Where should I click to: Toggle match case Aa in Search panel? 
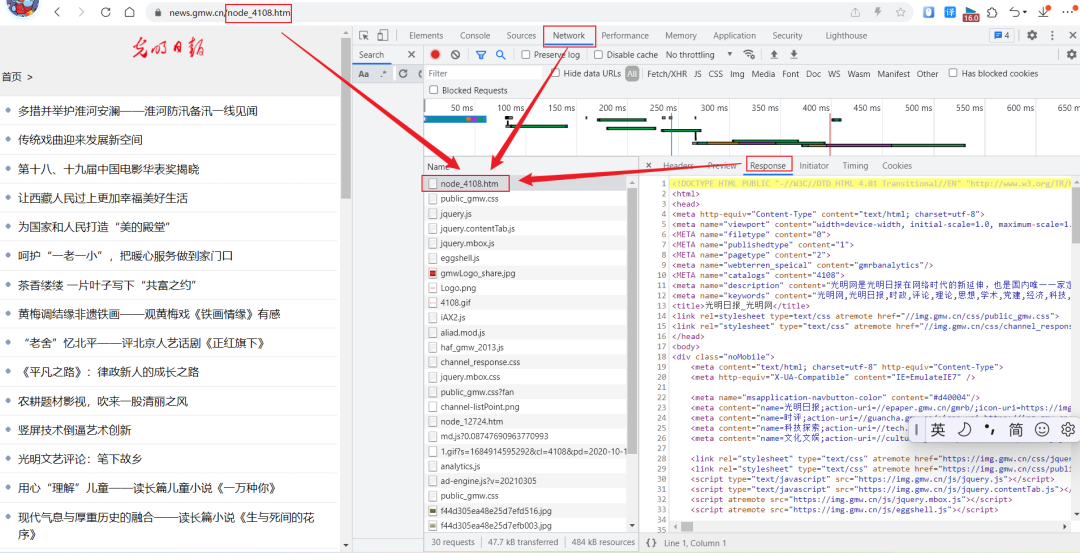point(364,74)
